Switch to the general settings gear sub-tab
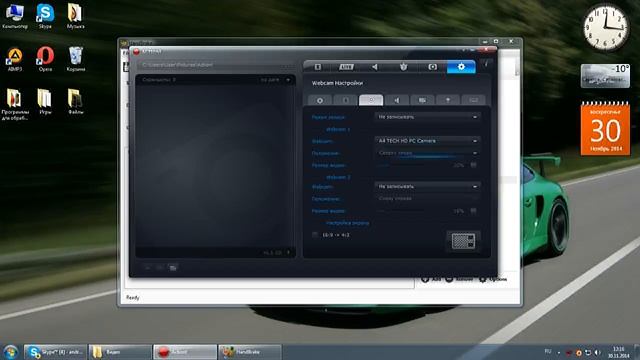Image resolution: width=640 pixels, height=360 pixels. pyautogui.click(x=320, y=100)
